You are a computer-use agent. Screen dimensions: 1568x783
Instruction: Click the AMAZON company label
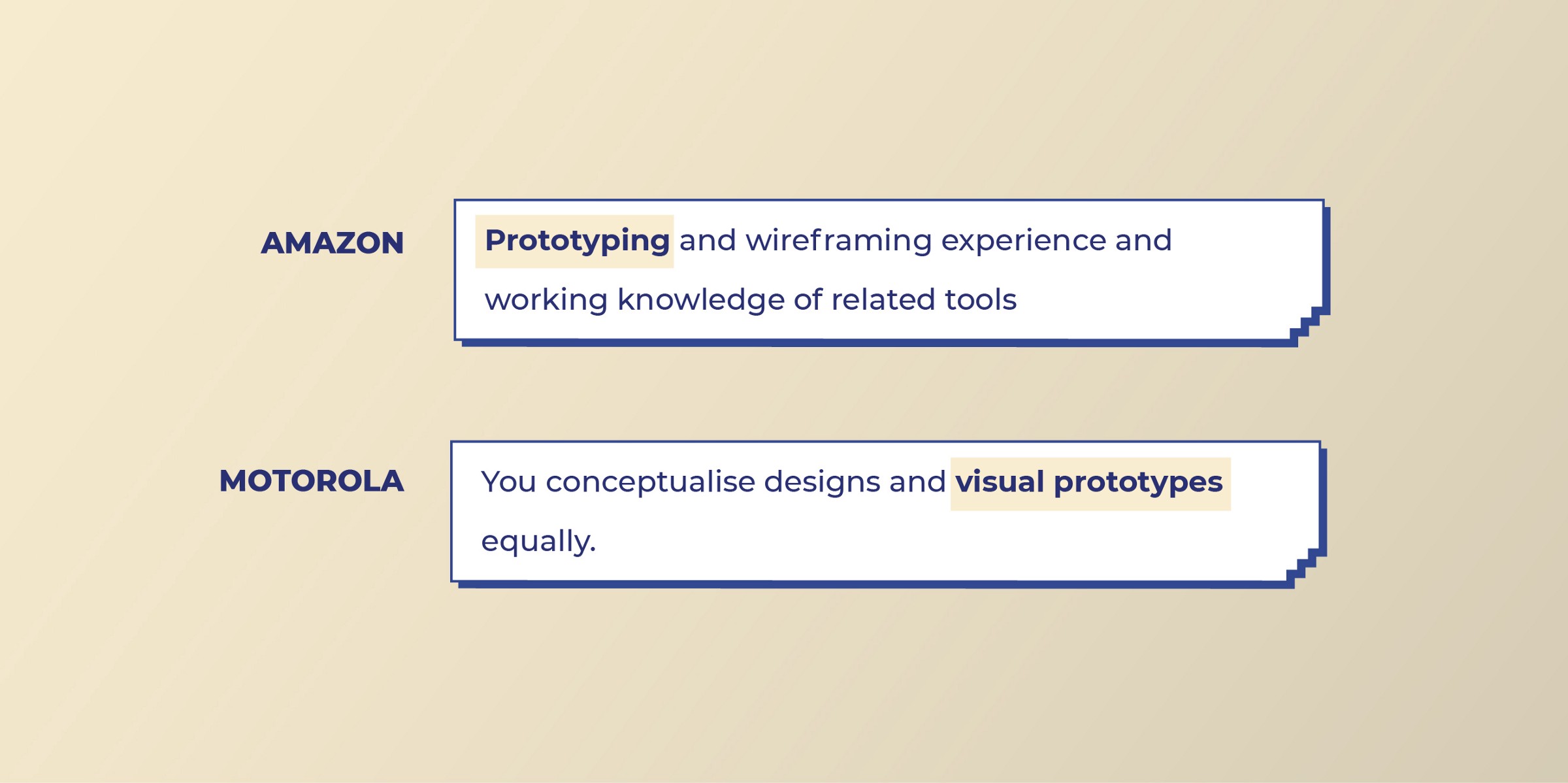tap(332, 243)
